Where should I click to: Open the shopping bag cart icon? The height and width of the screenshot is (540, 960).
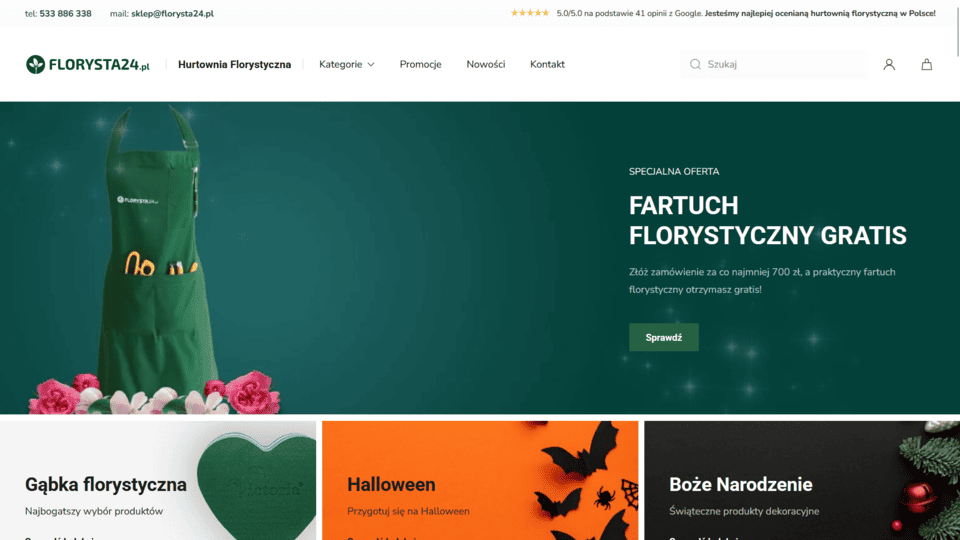[926, 64]
